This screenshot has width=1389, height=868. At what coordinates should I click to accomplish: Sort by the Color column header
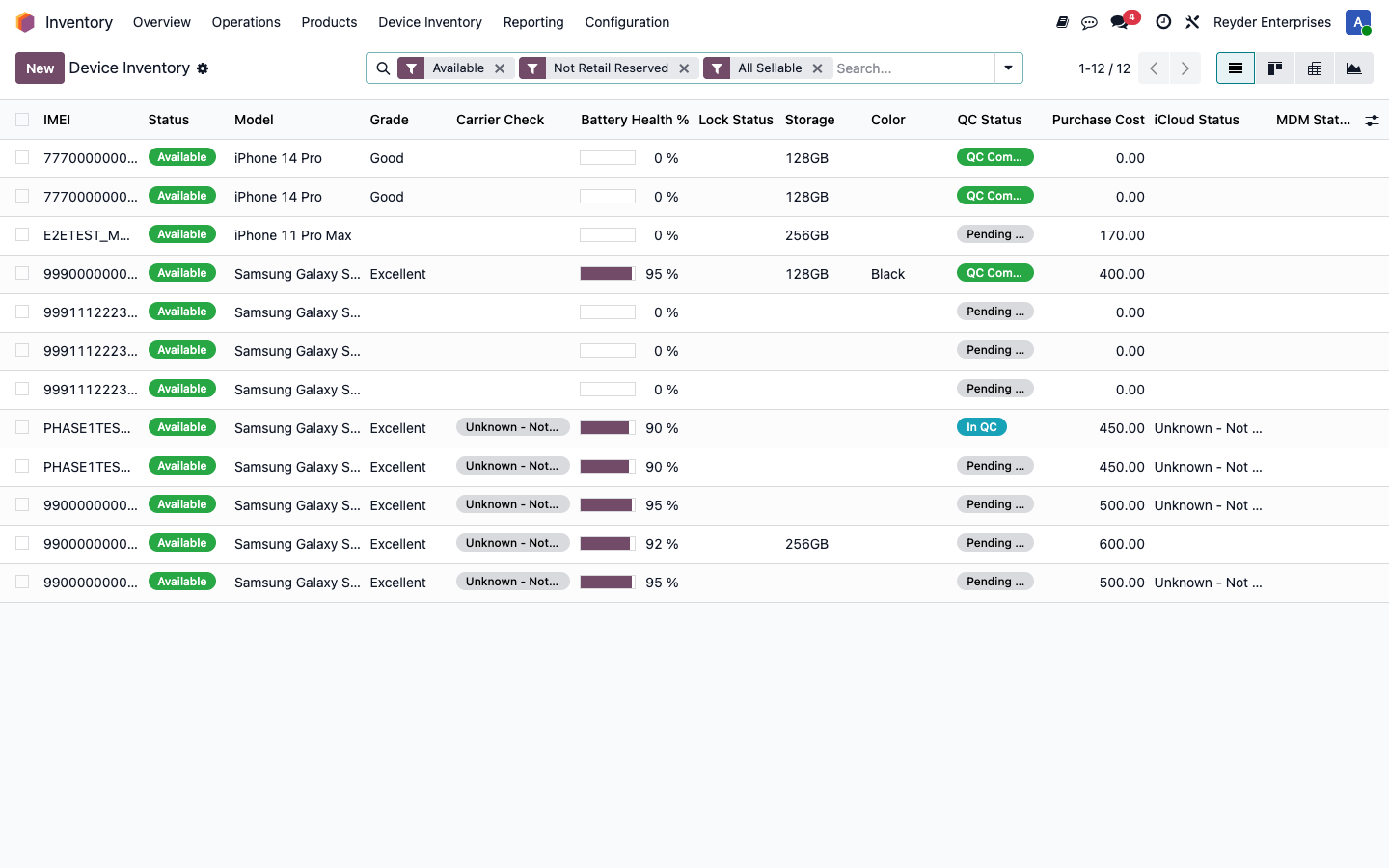[888, 120]
